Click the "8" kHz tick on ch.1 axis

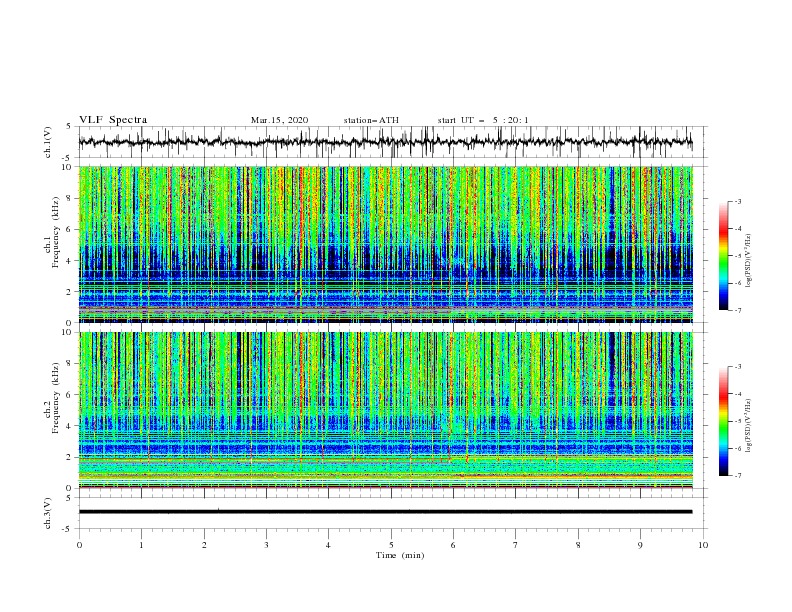[71, 198]
